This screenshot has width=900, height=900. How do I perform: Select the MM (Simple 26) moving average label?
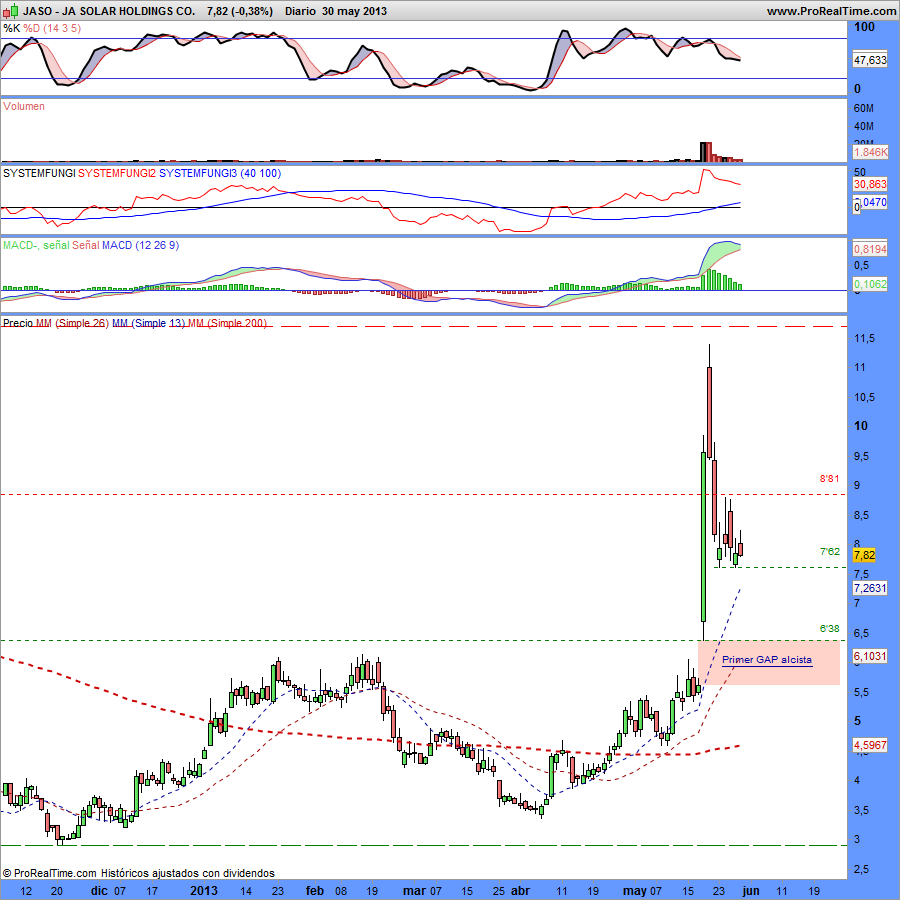click(72, 323)
